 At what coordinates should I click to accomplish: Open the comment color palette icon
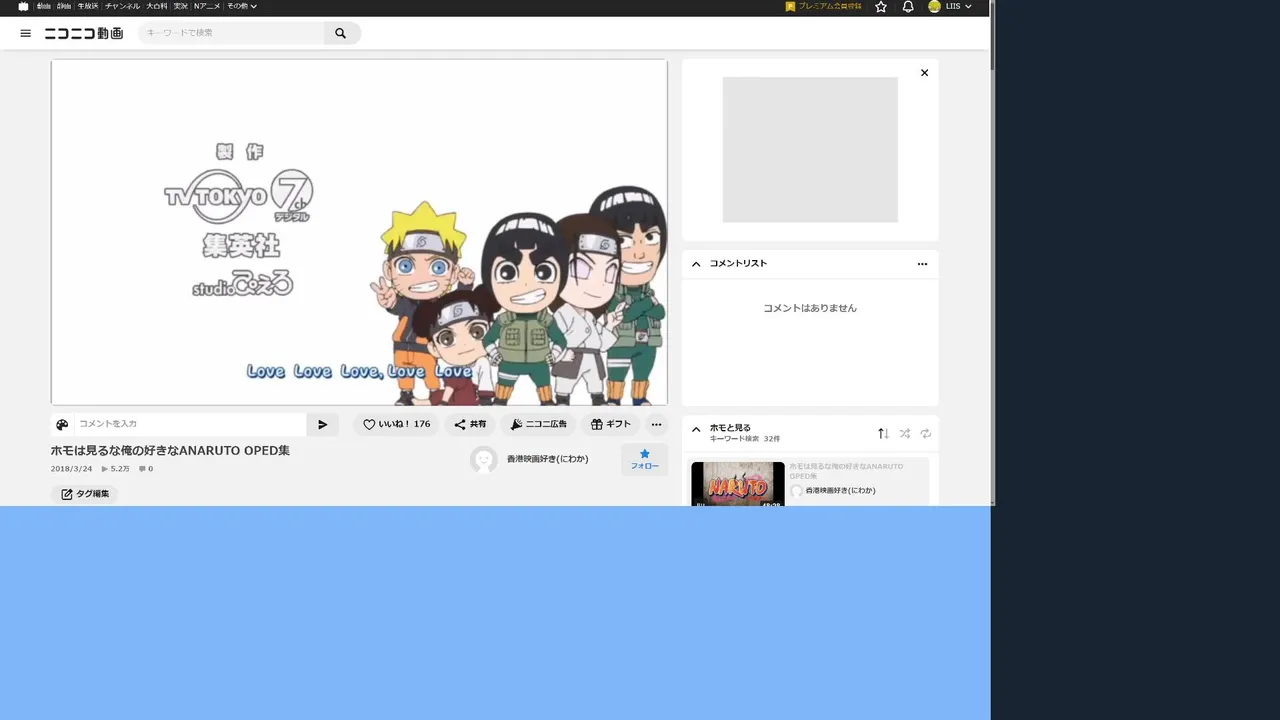(x=62, y=424)
